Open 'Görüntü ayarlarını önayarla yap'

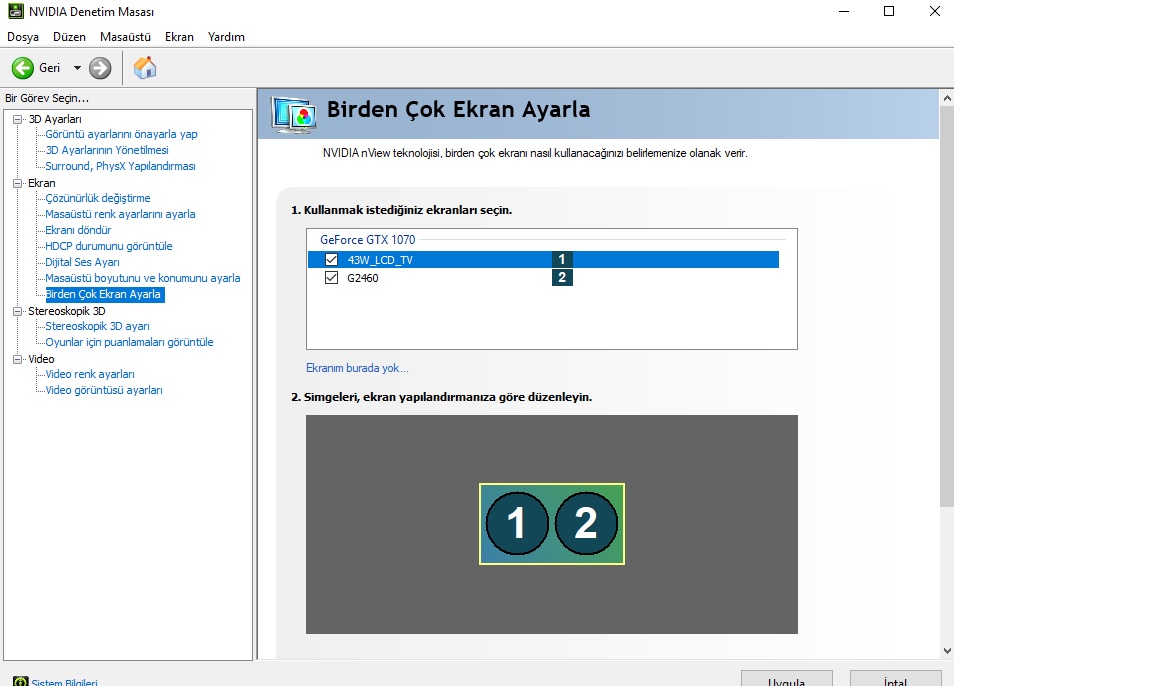[x=121, y=134]
